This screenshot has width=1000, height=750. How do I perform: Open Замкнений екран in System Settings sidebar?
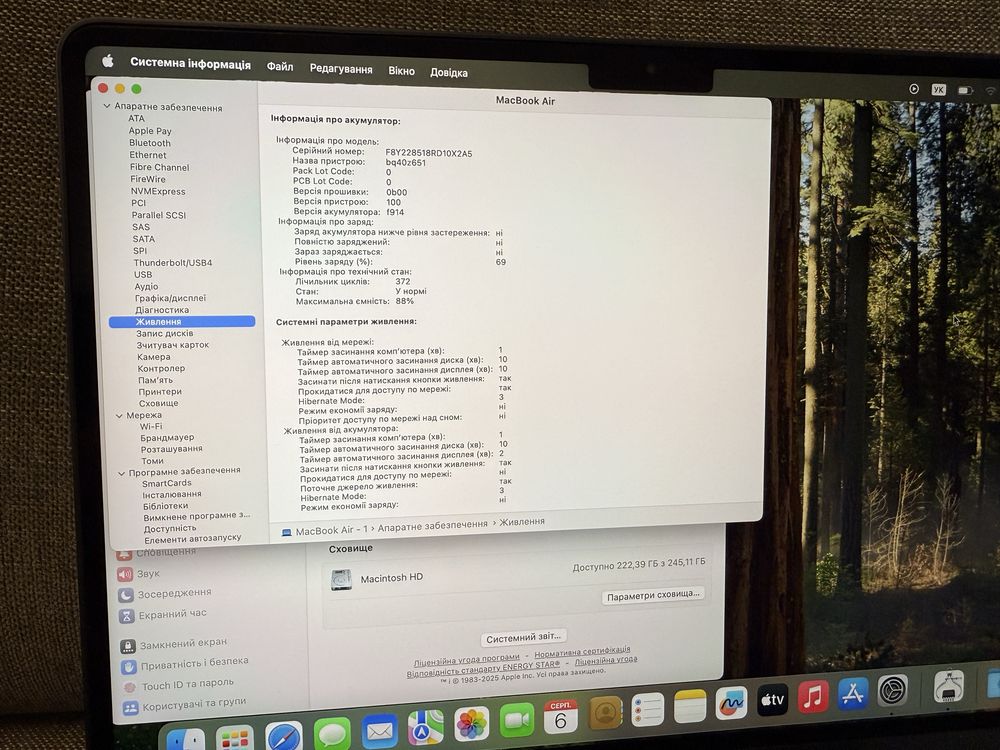click(x=184, y=643)
